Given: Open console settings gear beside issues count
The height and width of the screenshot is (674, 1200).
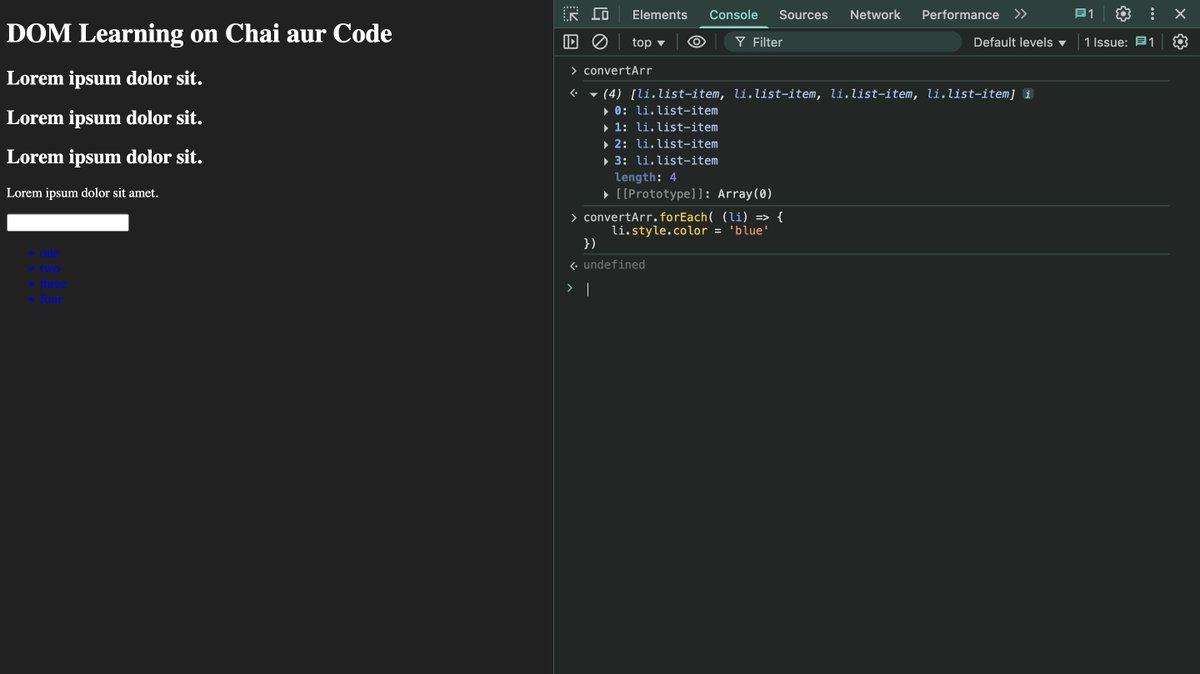Looking at the screenshot, I should tap(1180, 42).
